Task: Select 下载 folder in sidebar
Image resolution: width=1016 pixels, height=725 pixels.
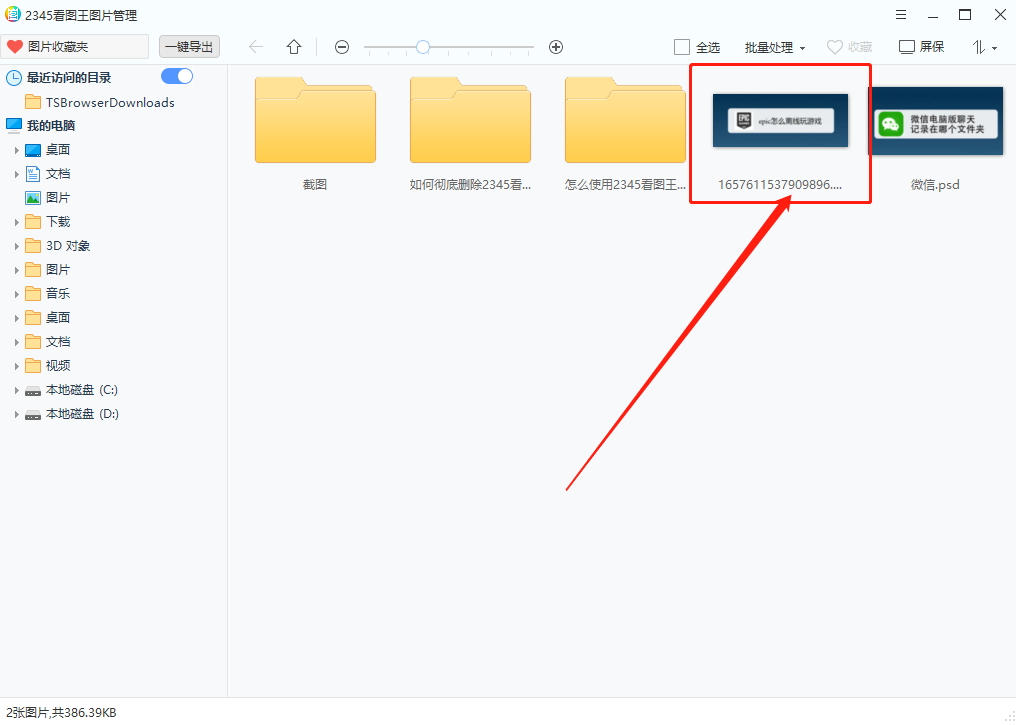Action: [x=58, y=222]
